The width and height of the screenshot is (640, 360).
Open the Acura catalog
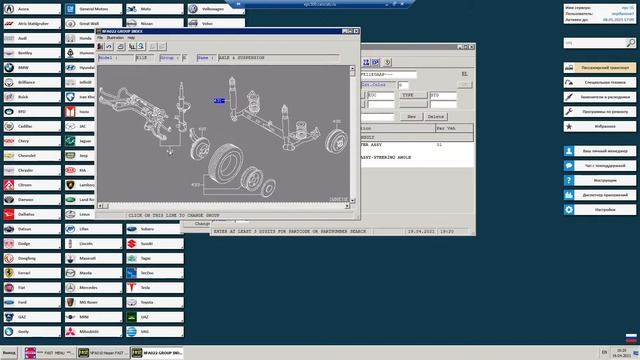pyautogui.click(x=32, y=9)
